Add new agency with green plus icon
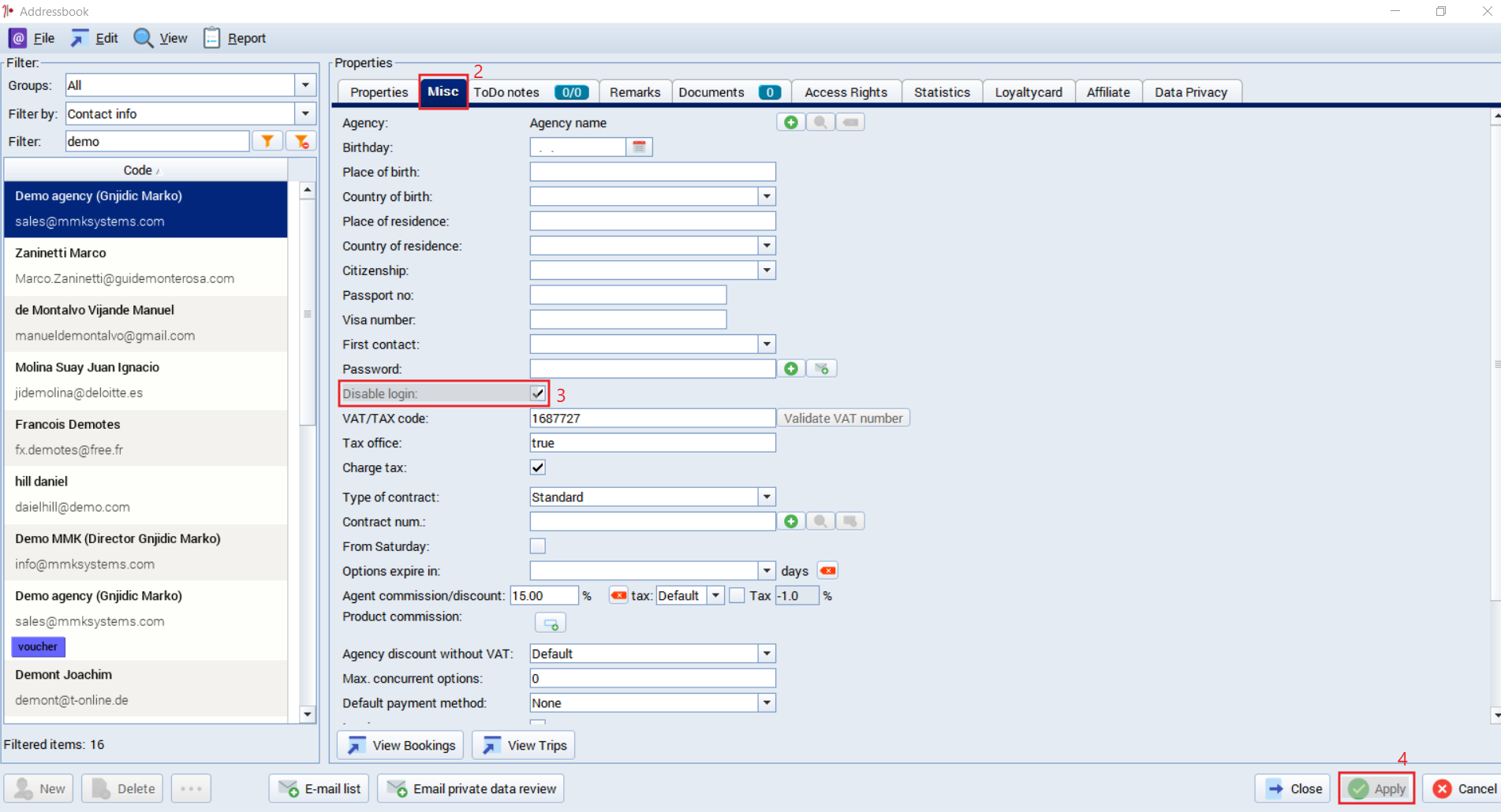Image resolution: width=1501 pixels, height=812 pixels. pyautogui.click(x=791, y=122)
